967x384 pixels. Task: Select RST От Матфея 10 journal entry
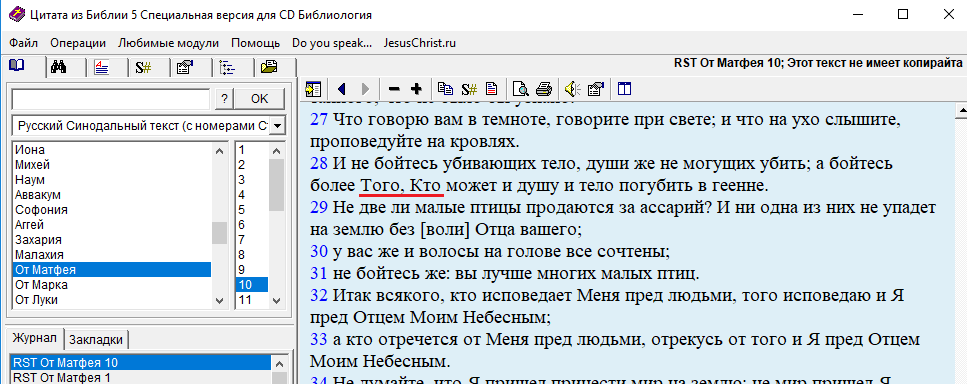tap(141, 362)
